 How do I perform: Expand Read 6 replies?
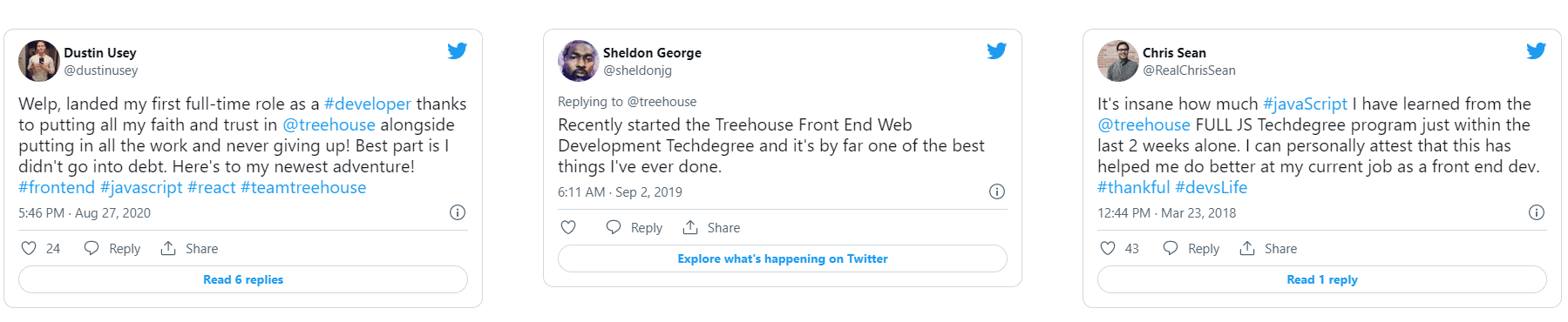(x=243, y=279)
